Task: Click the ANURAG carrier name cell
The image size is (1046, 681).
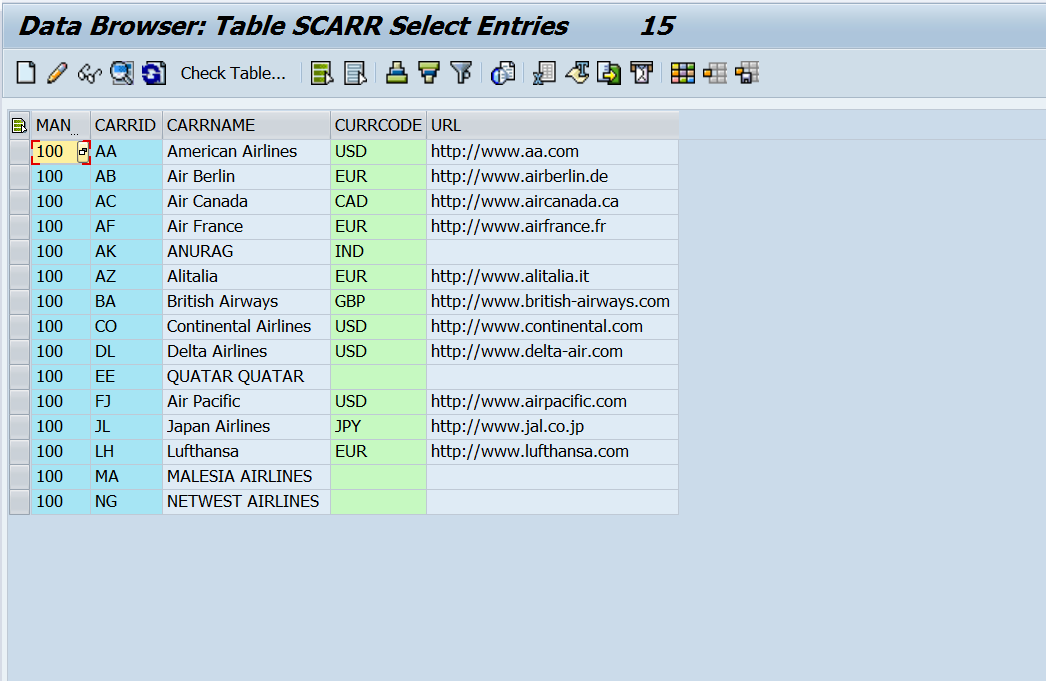Action: tap(246, 251)
